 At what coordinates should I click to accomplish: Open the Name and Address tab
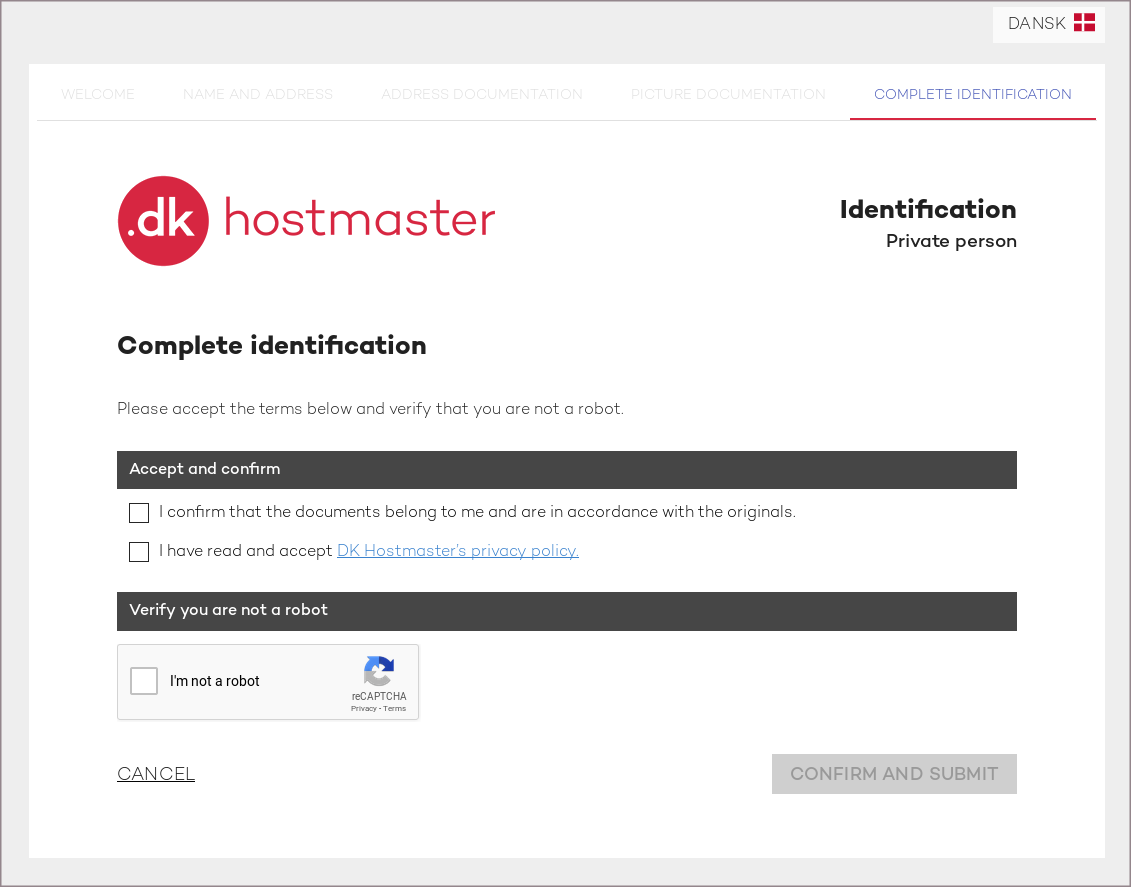[258, 95]
